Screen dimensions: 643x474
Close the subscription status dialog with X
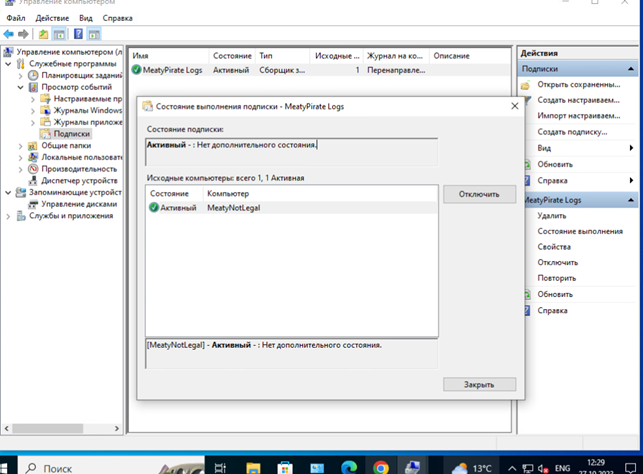pos(515,106)
